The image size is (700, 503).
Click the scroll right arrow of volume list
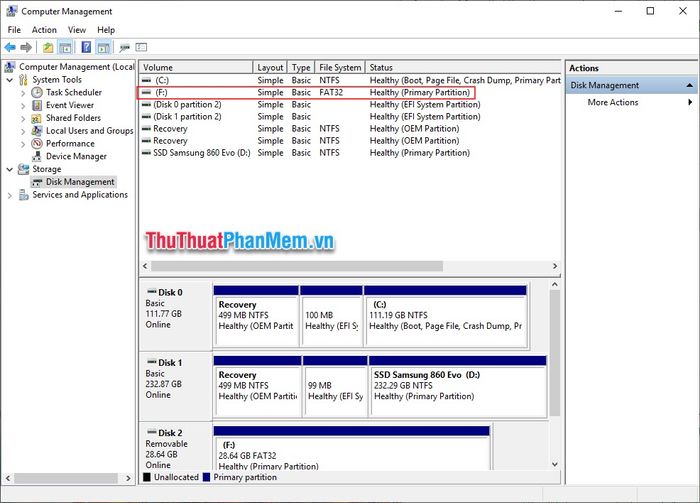coord(555,266)
